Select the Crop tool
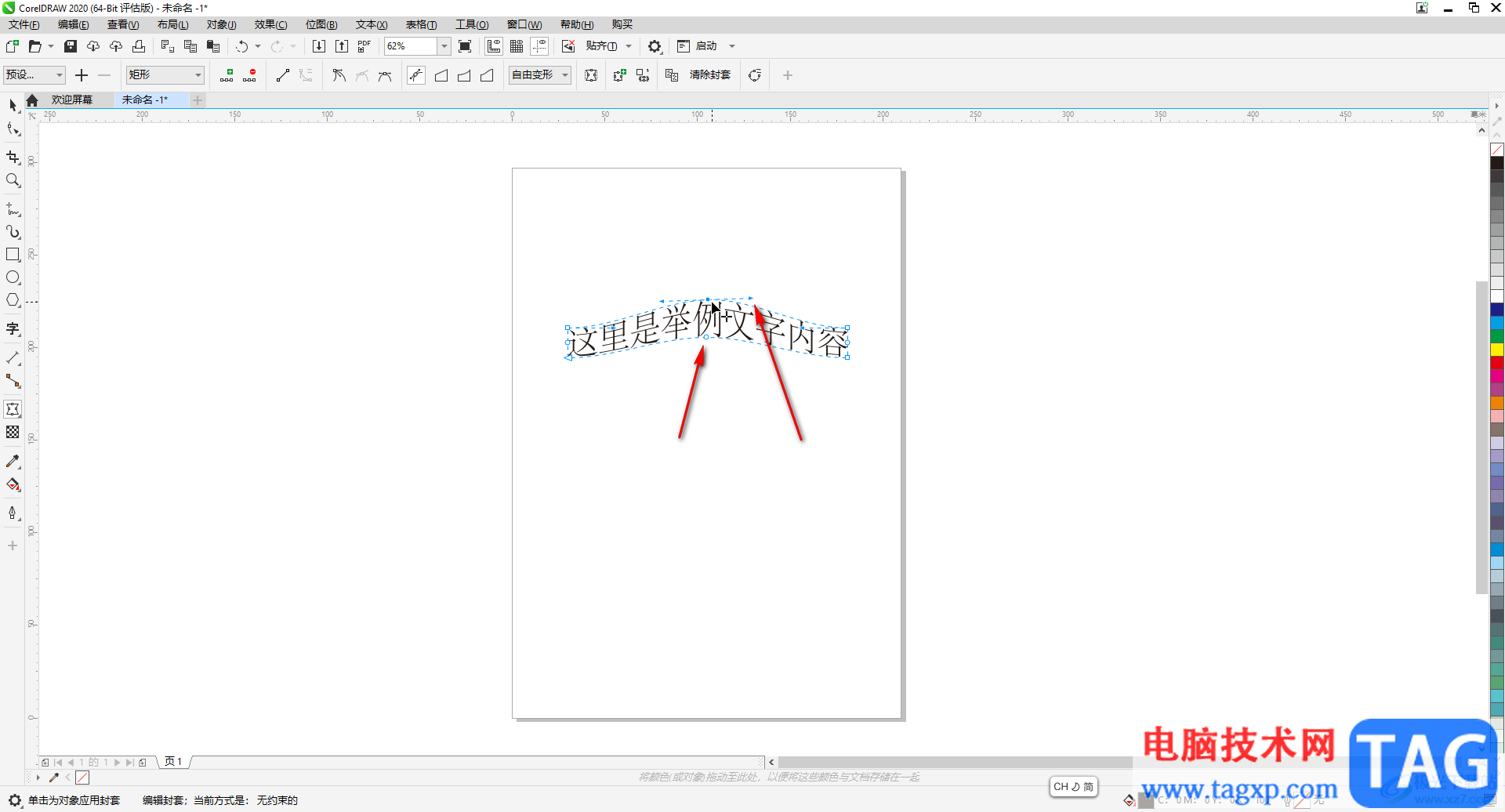The image size is (1505, 812). pos(13,158)
